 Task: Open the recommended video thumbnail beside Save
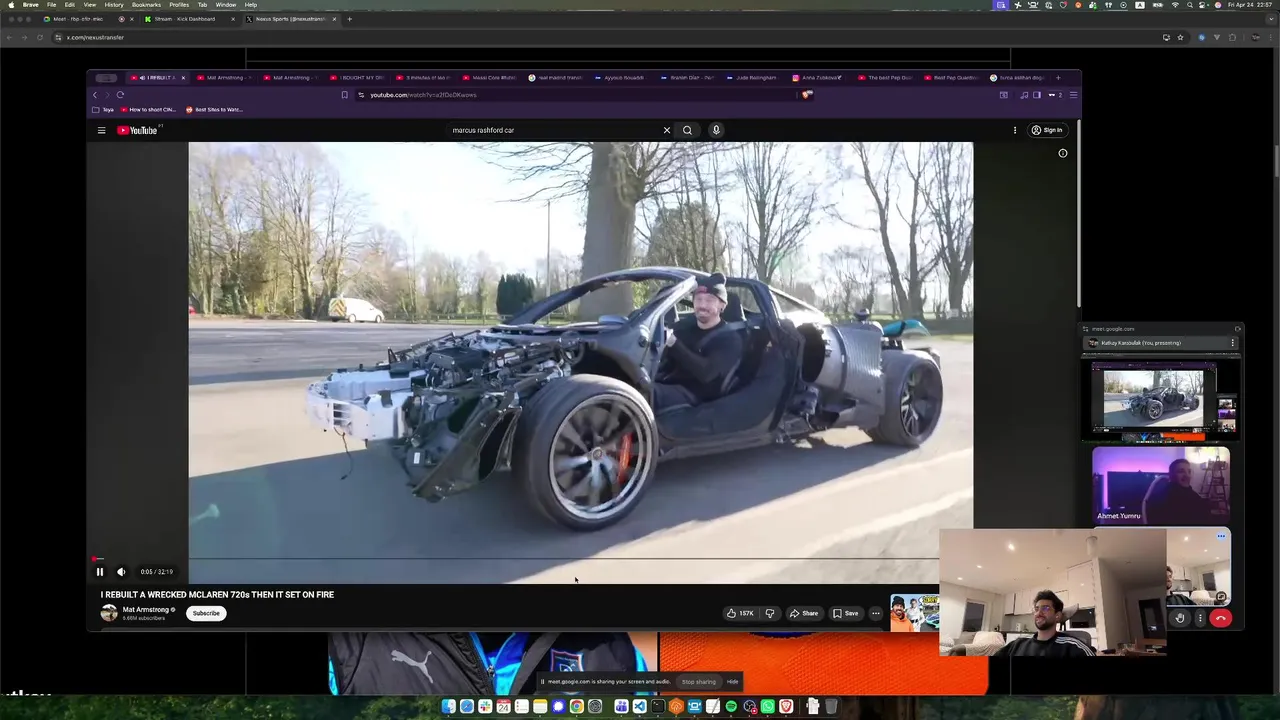(914, 613)
